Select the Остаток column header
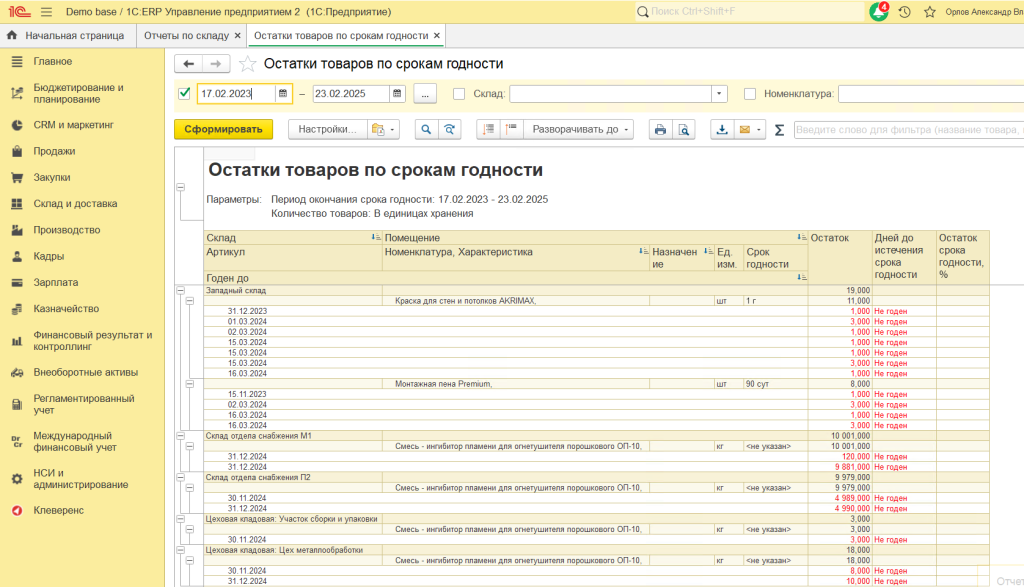 (x=840, y=257)
